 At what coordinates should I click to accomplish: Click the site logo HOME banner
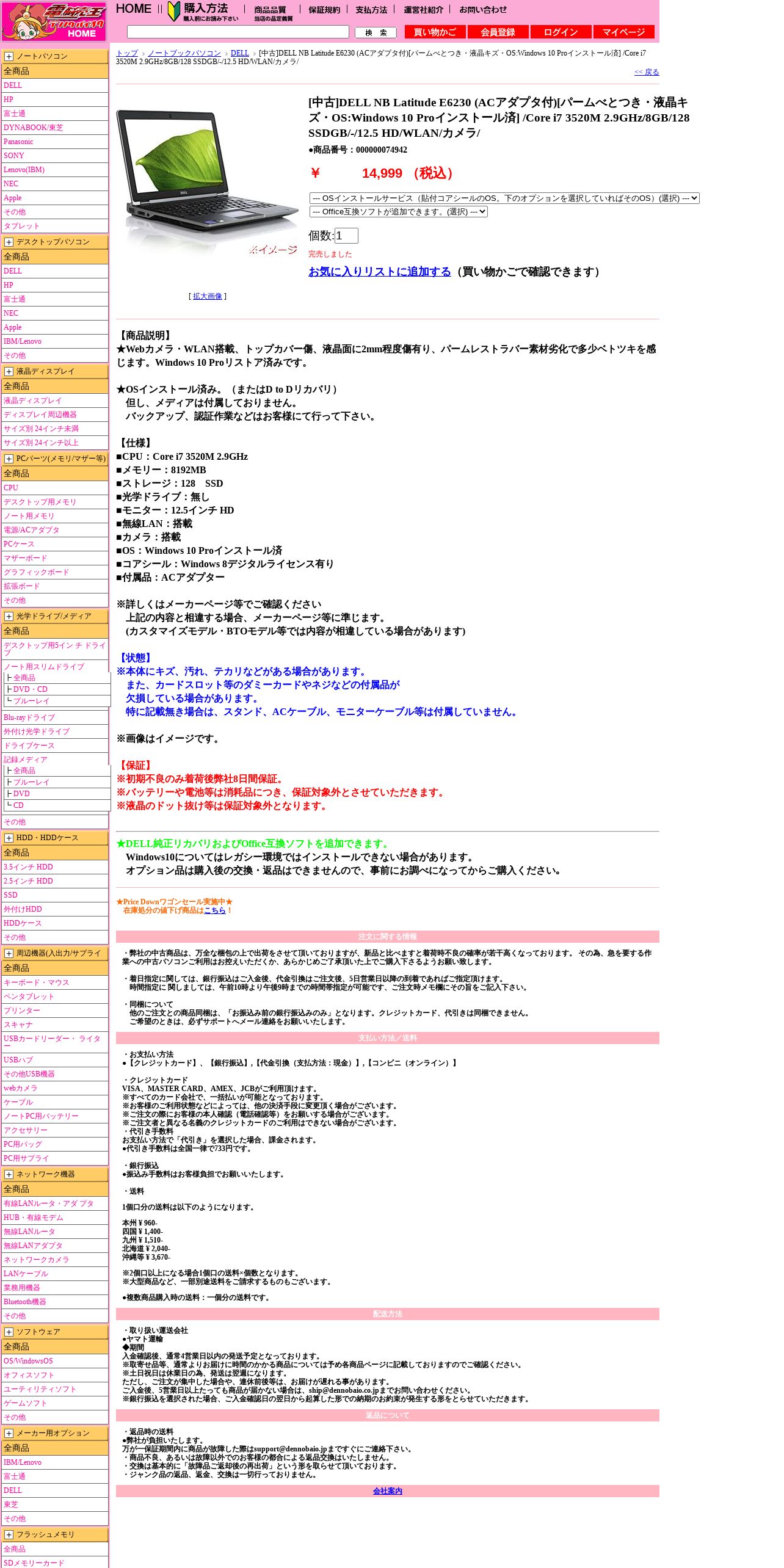pos(54,21)
